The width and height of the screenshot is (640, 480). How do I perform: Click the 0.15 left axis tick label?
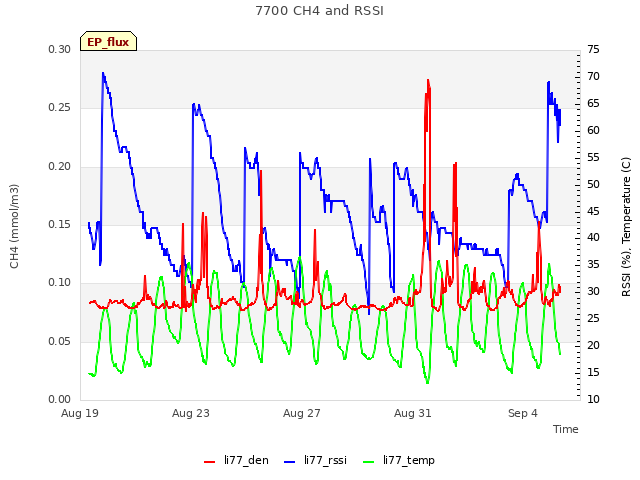[60, 224]
